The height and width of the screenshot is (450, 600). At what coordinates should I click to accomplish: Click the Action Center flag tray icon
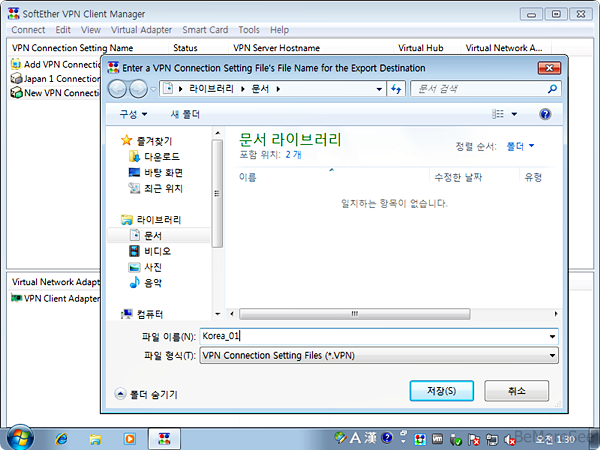click(474, 440)
